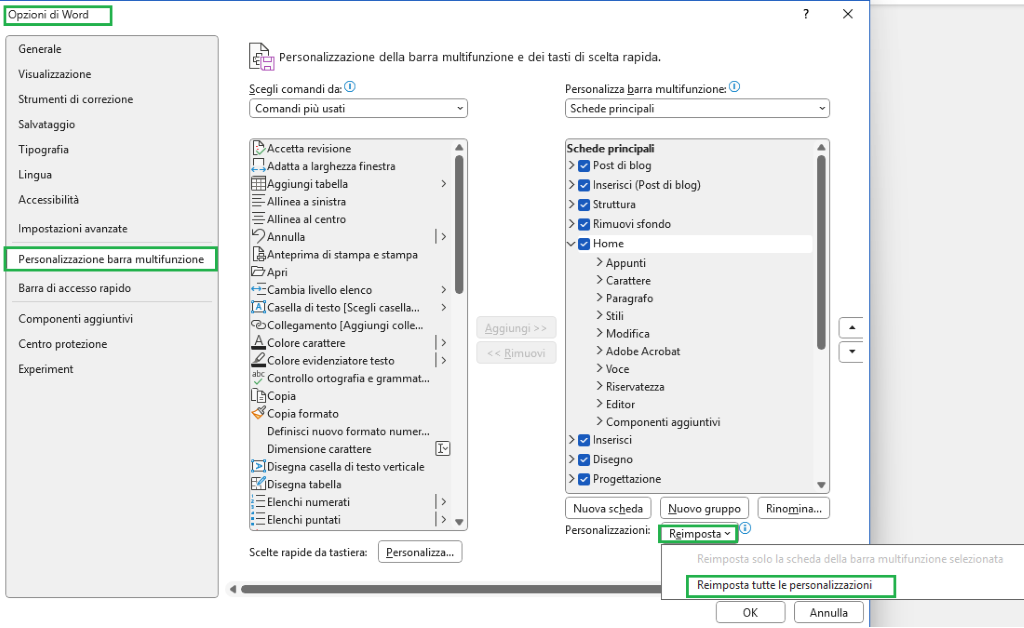Viewport: 1024px width, 628px height.
Task: Click the Annulla undo icon
Action: pos(259,236)
